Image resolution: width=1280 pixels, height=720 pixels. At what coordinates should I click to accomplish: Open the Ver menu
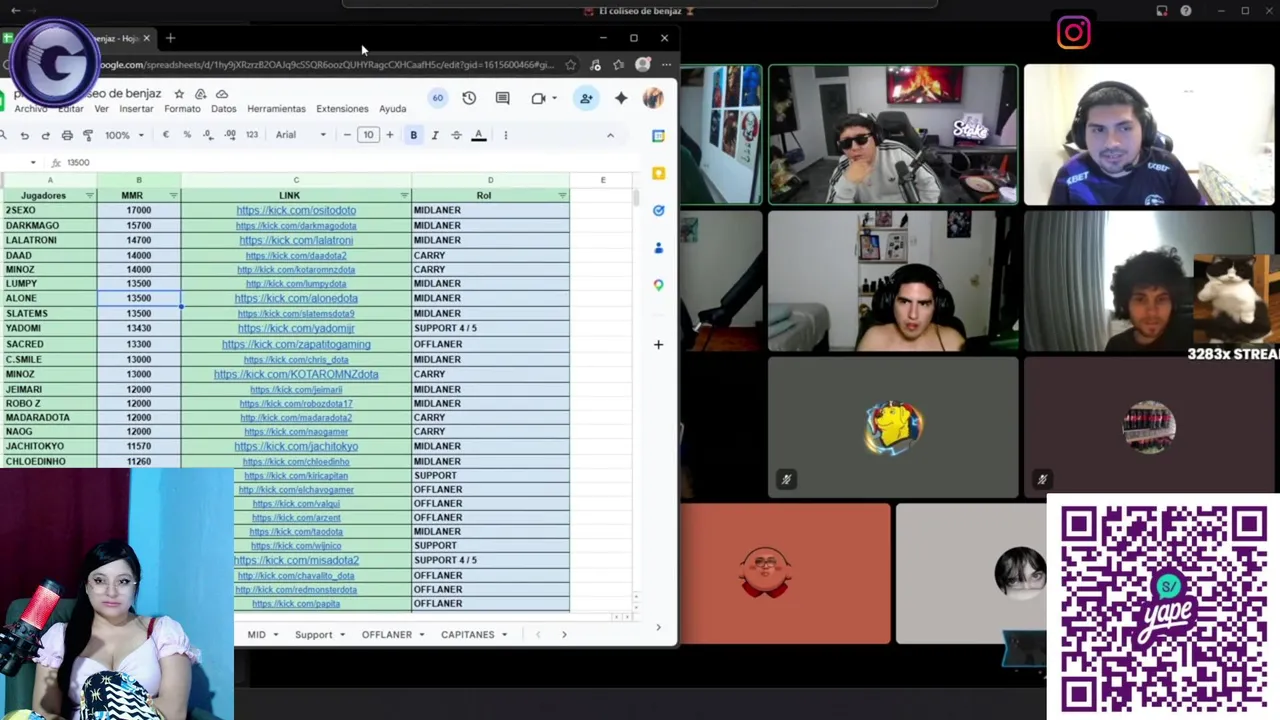(101, 109)
